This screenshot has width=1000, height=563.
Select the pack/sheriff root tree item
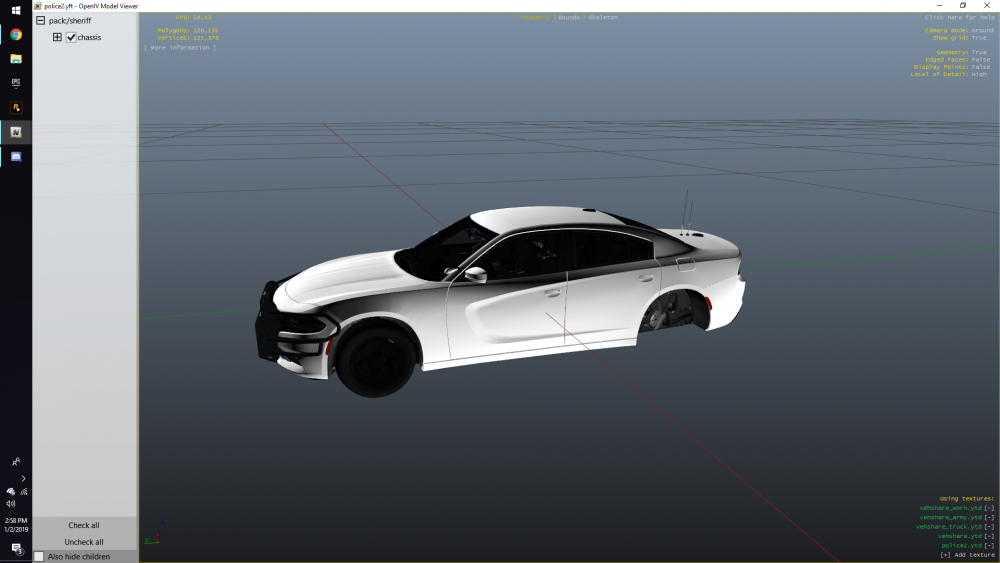(x=70, y=20)
